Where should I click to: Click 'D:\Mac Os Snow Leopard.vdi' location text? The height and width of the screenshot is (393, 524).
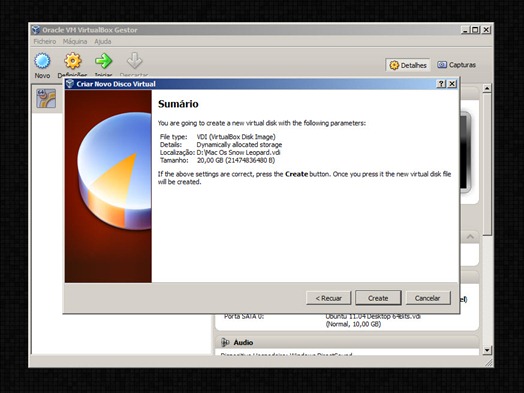coord(238,152)
